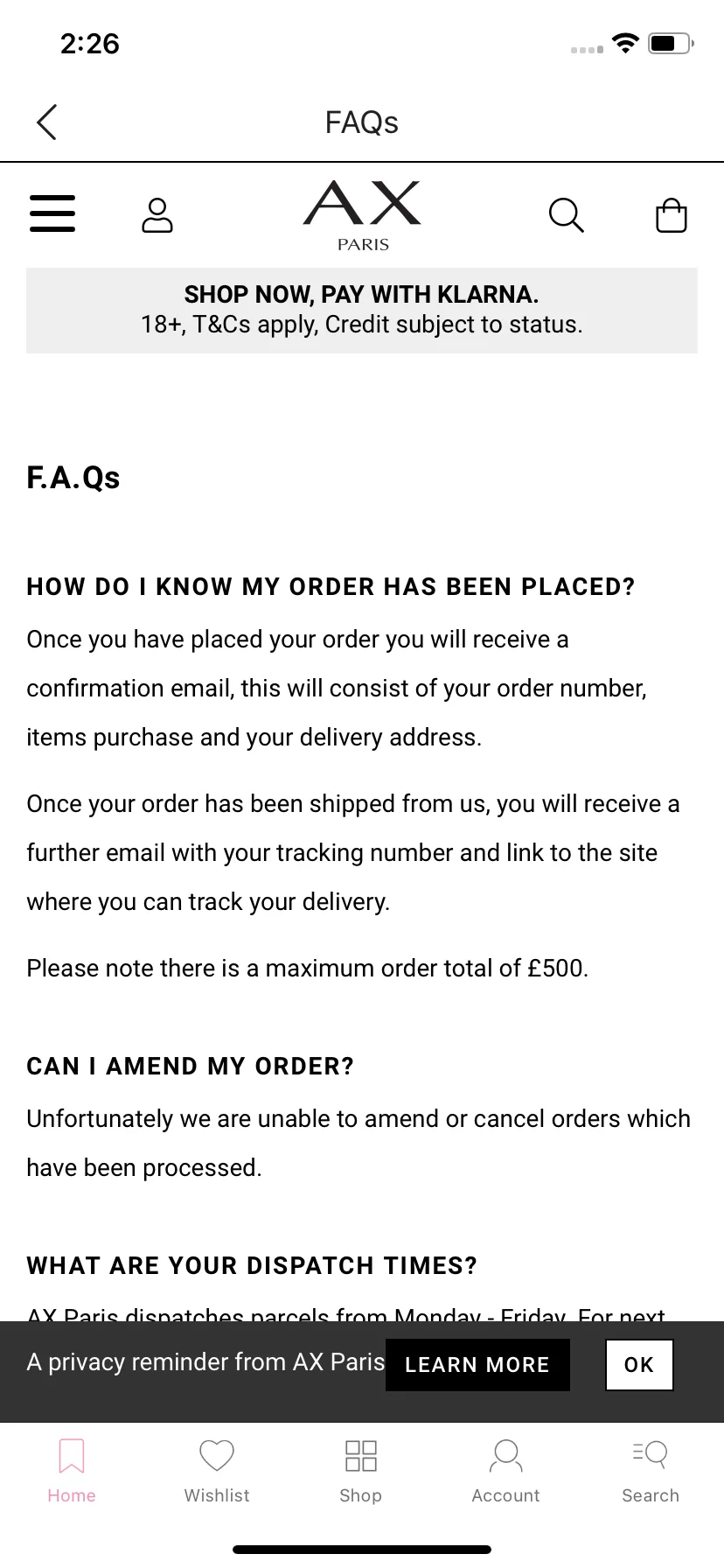Tap the FAQs page title

[x=362, y=122]
